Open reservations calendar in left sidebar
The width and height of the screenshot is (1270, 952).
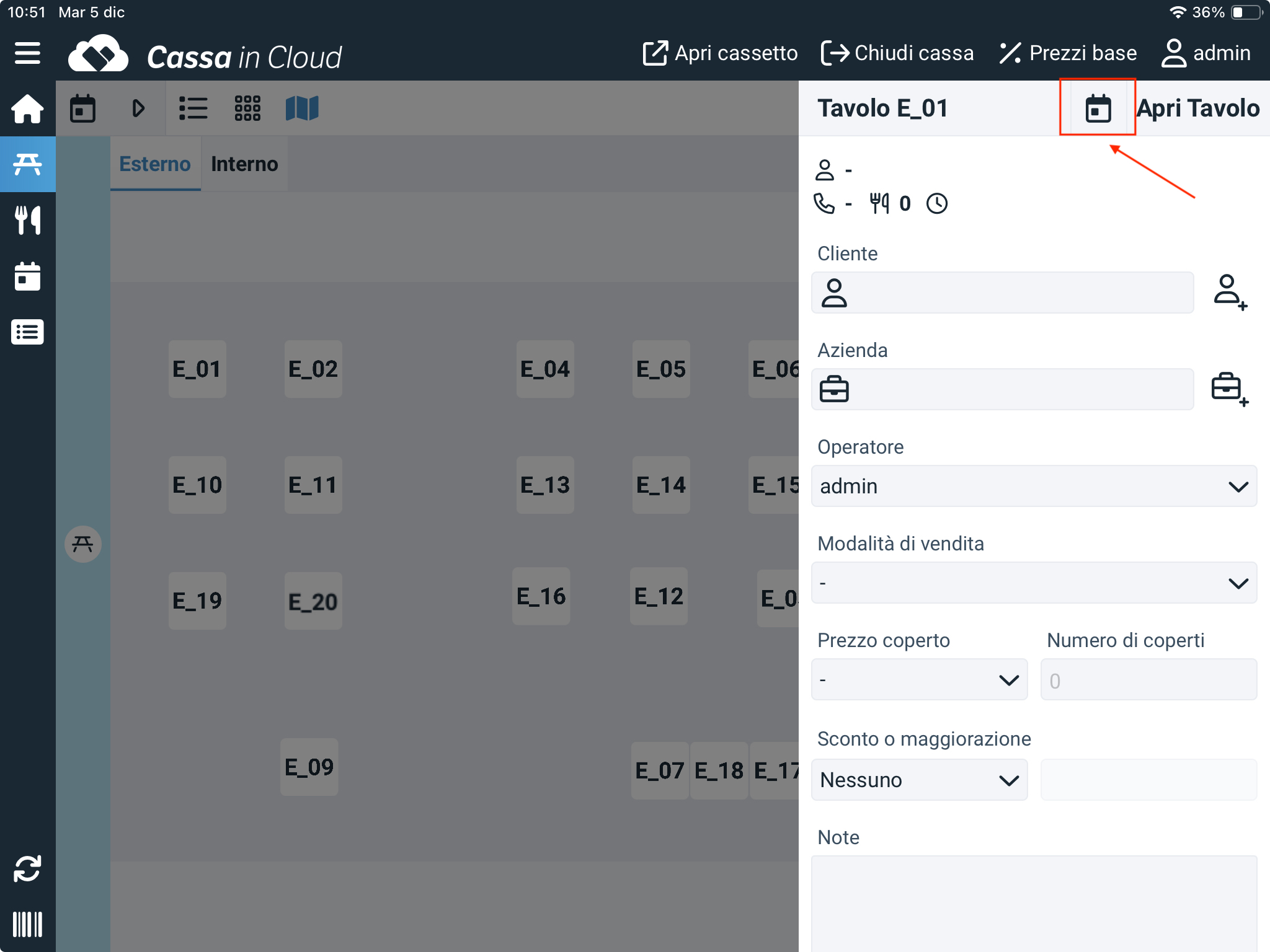[x=27, y=276]
